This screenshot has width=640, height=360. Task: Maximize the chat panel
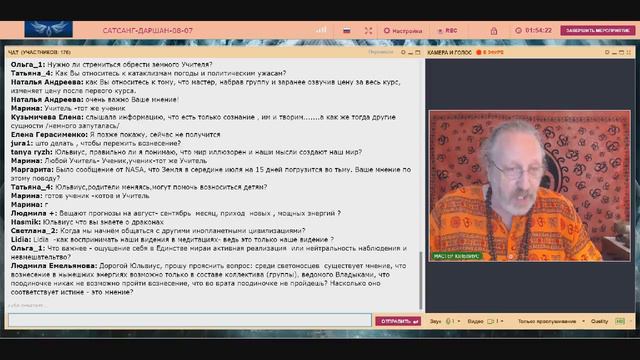(x=418, y=52)
